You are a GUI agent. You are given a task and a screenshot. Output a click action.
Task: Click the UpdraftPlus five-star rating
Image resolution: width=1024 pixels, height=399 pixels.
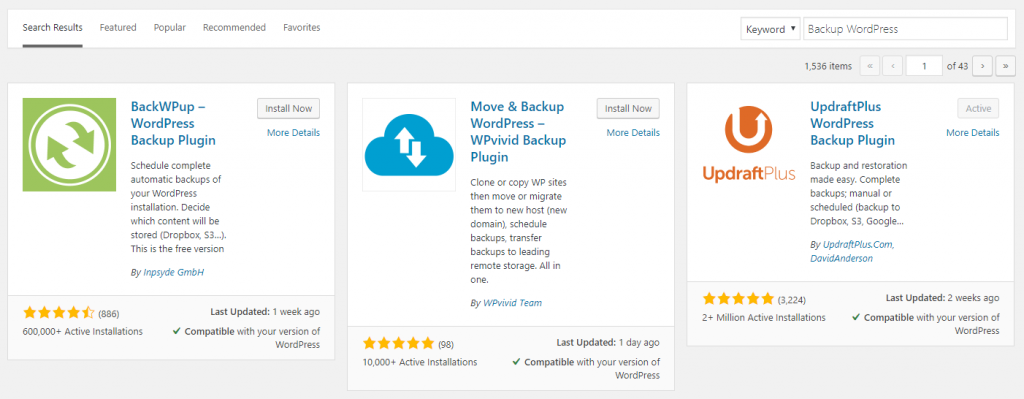click(x=738, y=299)
